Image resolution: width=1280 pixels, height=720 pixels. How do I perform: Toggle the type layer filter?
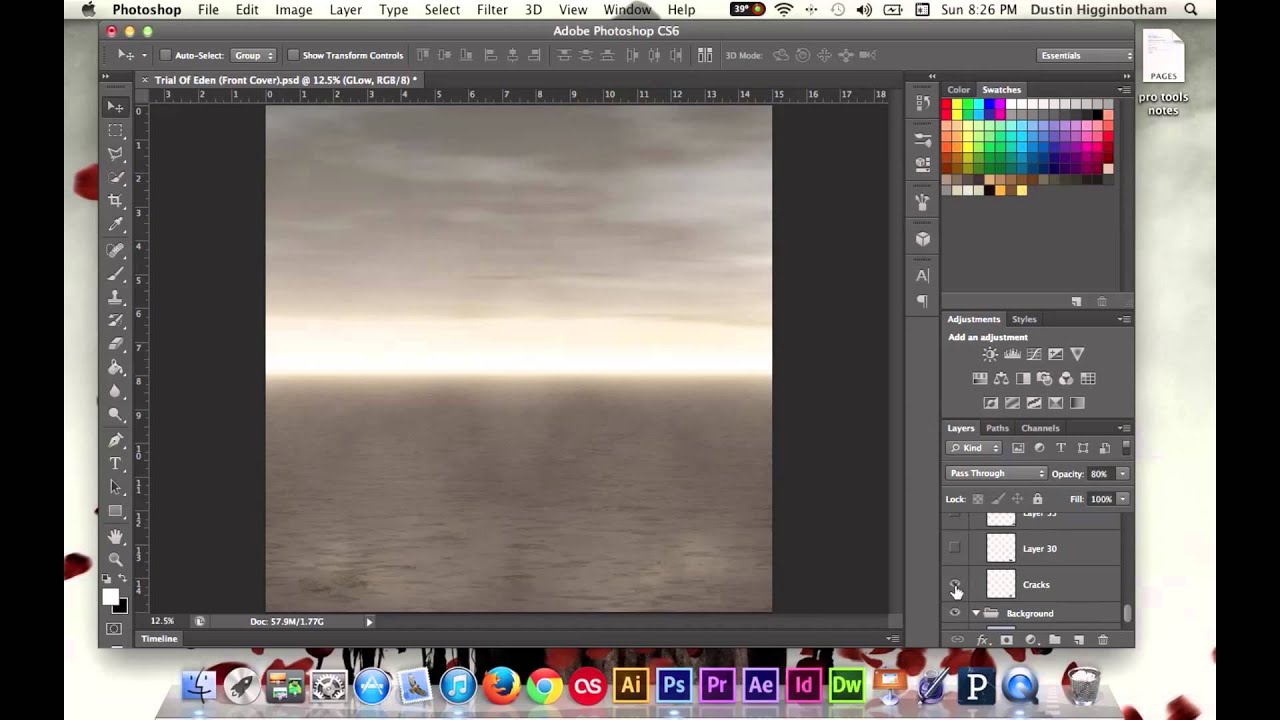[x=1061, y=448]
